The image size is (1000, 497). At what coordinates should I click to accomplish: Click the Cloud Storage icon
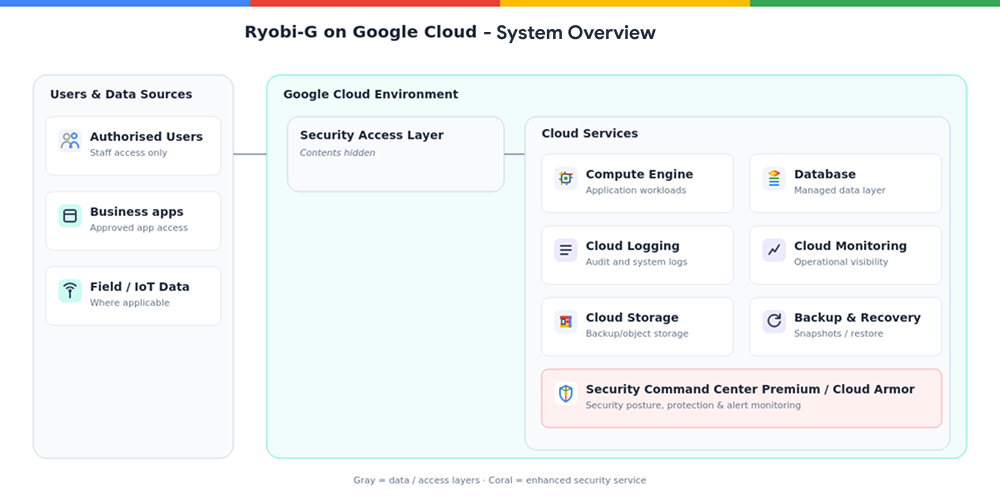[566, 322]
